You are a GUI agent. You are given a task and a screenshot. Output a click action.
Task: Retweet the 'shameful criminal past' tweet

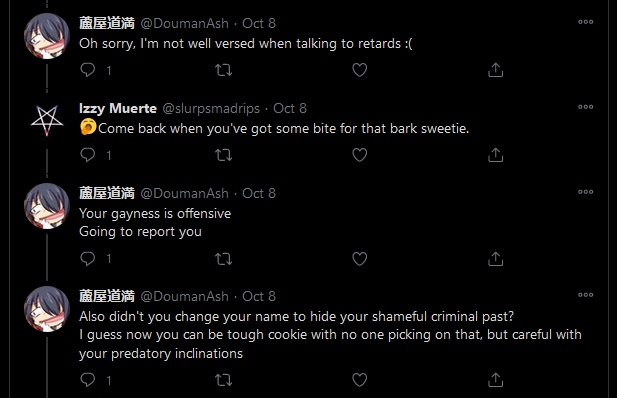[223, 380]
